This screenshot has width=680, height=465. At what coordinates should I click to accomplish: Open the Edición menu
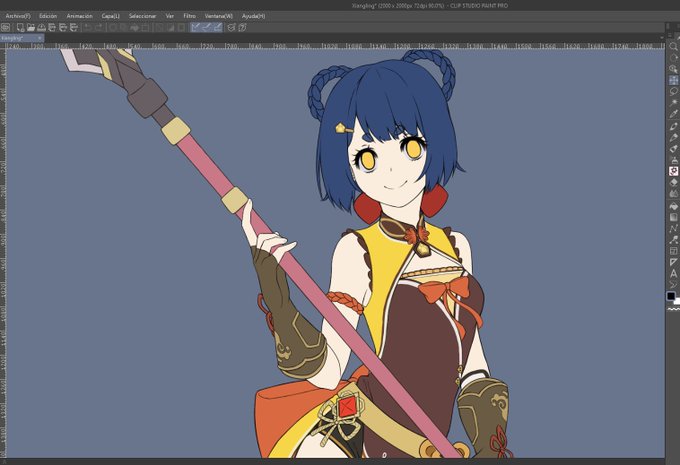(48, 16)
